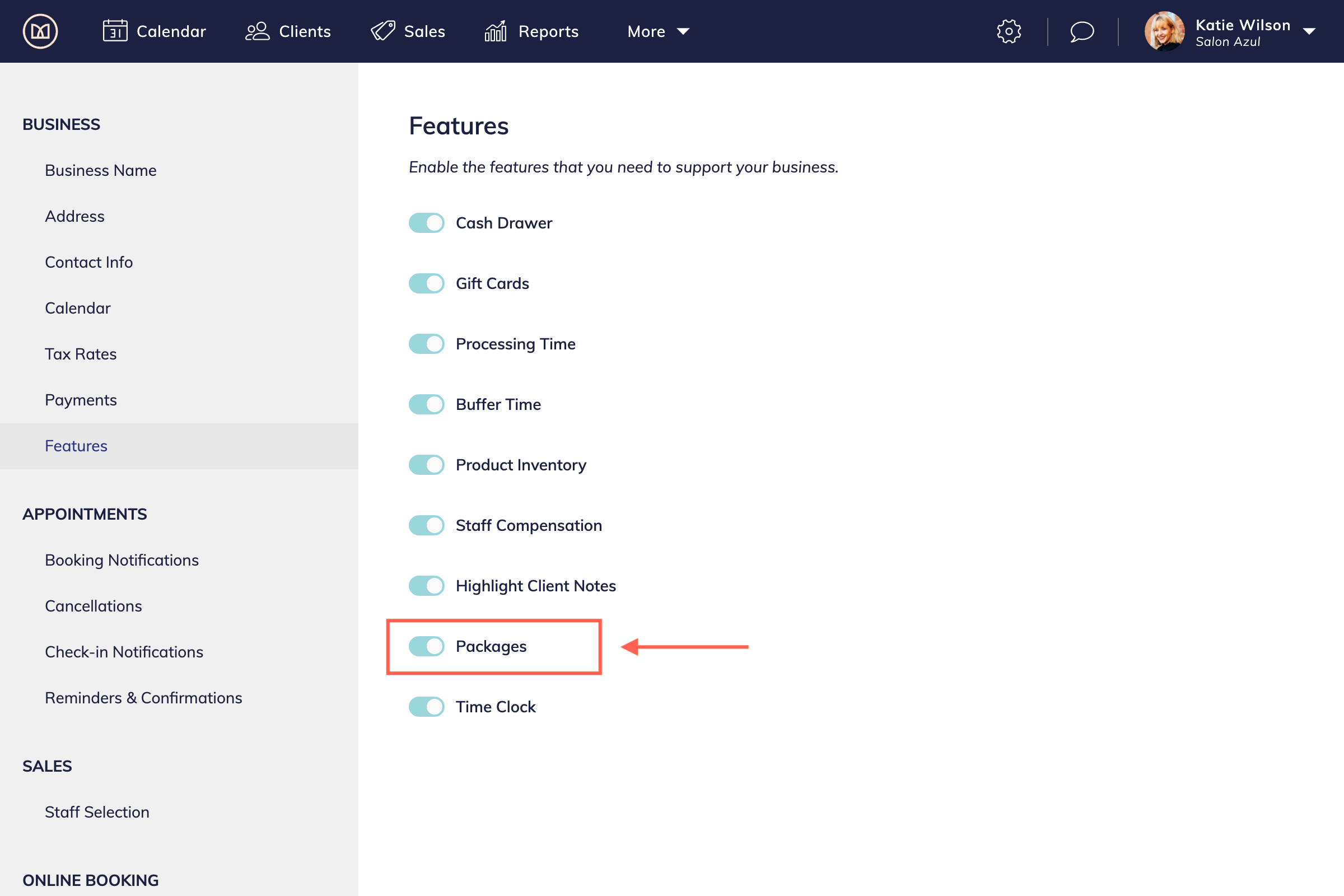Open the Reports chart icon
1344x896 pixels.
click(496, 31)
